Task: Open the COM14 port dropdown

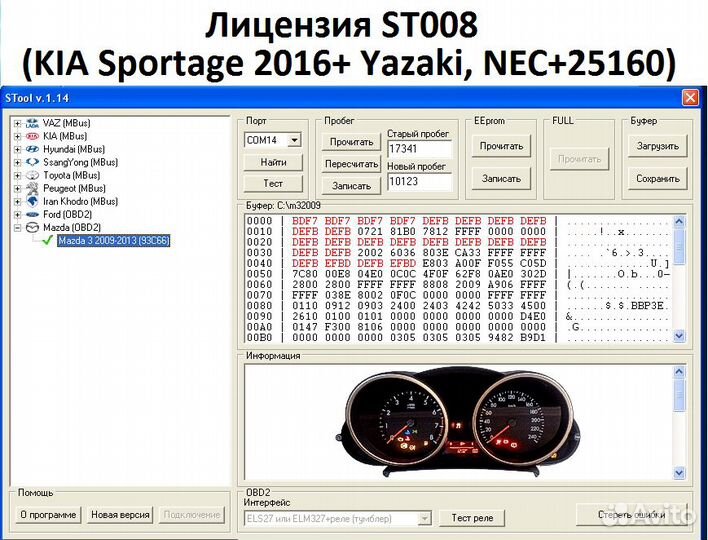Action: (294, 140)
